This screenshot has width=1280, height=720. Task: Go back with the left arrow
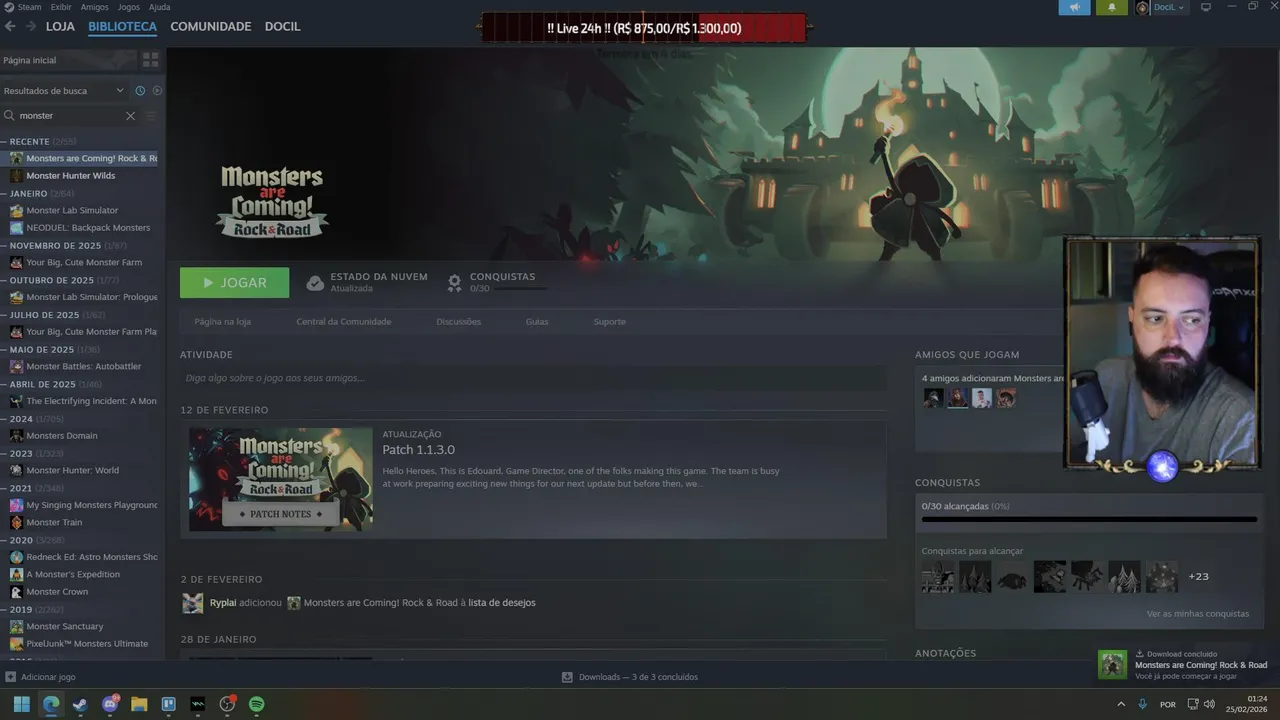click(10, 26)
